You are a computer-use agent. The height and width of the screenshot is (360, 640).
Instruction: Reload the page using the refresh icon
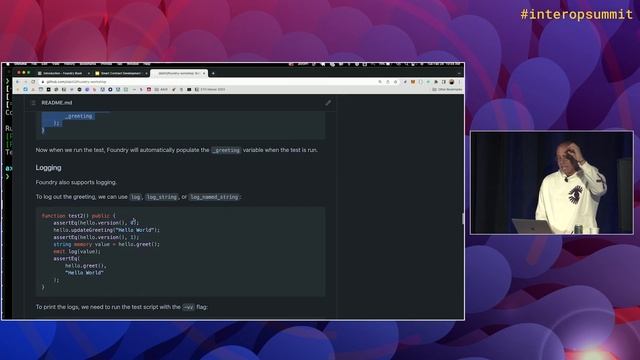coord(33,82)
